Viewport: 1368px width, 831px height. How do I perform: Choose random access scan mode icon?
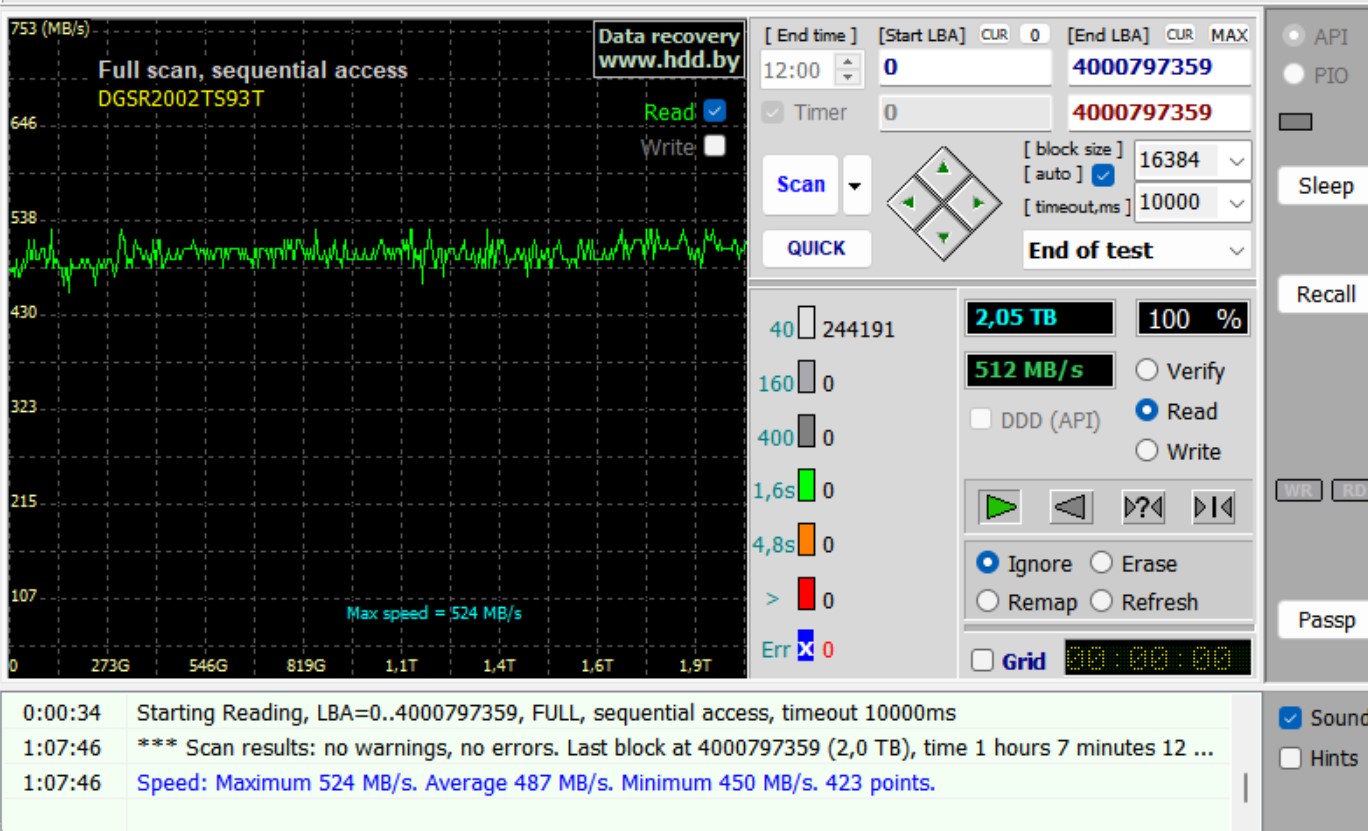(1143, 508)
